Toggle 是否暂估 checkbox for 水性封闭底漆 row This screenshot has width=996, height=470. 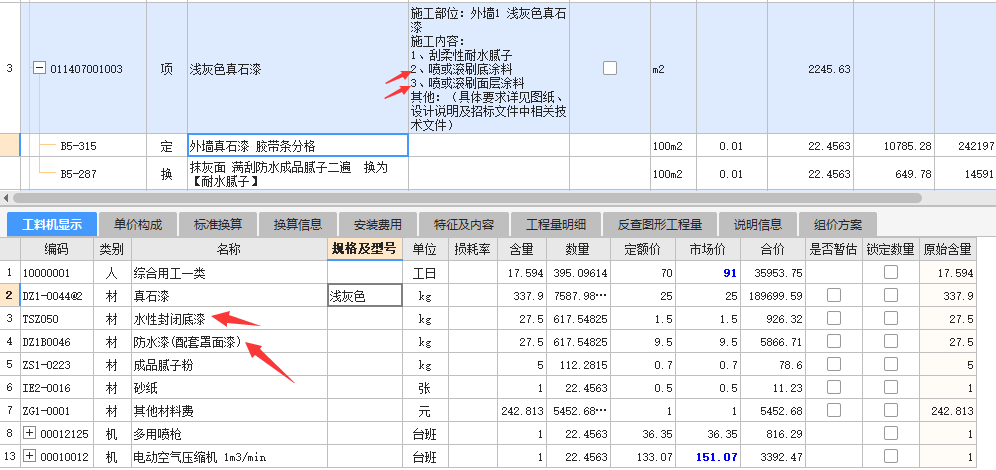coord(833,318)
